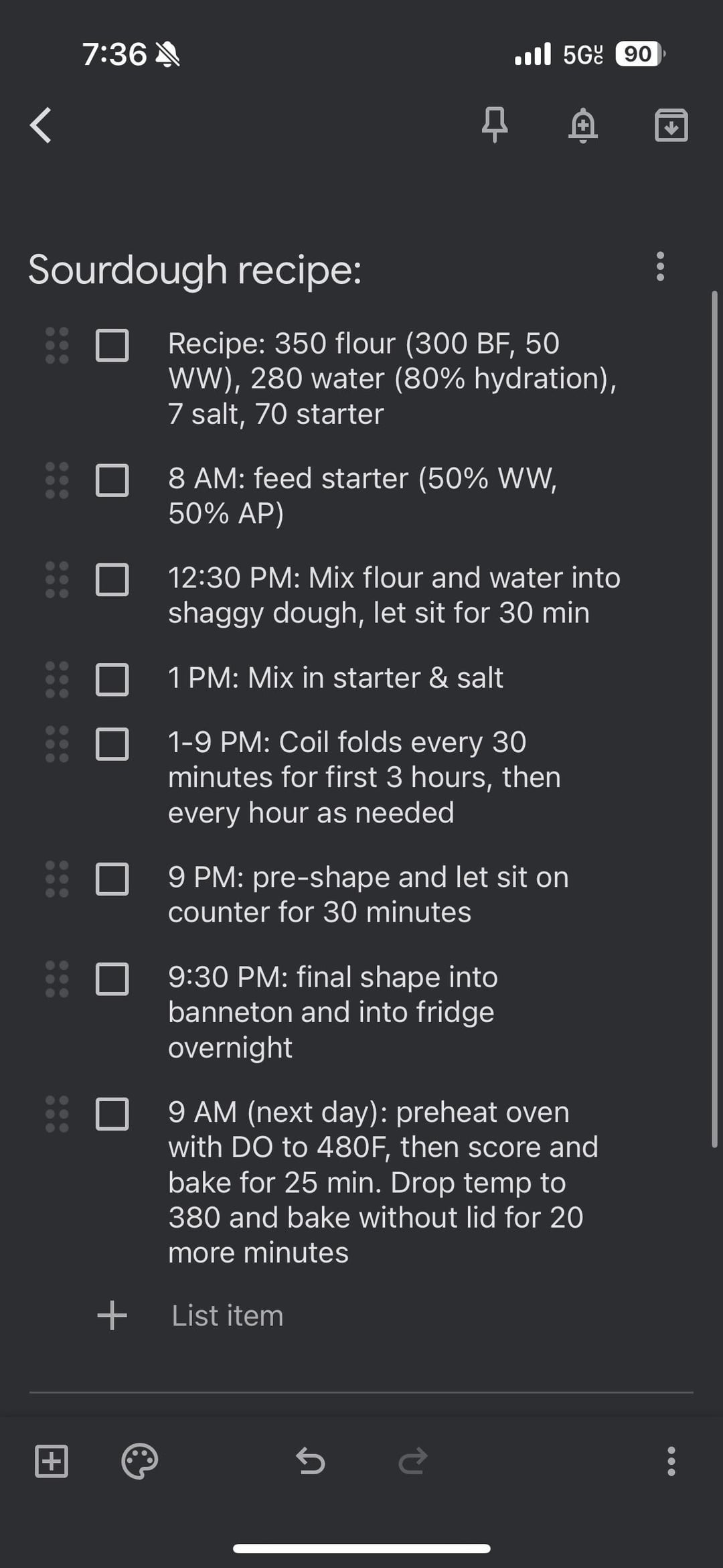This screenshot has height=1568, width=723.
Task: Tap the back arrow to exit note
Action: coord(41,125)
